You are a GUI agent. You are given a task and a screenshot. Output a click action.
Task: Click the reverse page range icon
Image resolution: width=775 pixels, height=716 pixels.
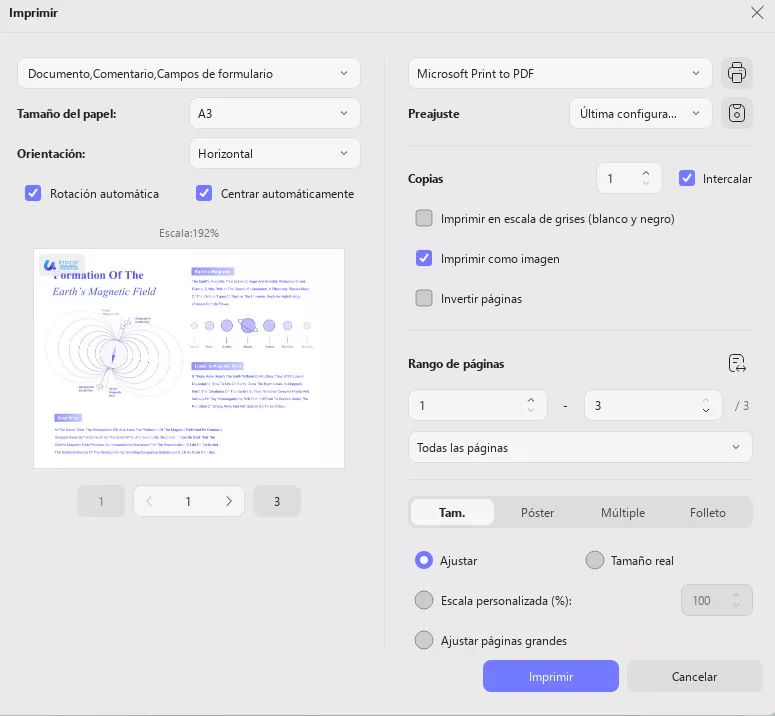click(x=738, y=364)
